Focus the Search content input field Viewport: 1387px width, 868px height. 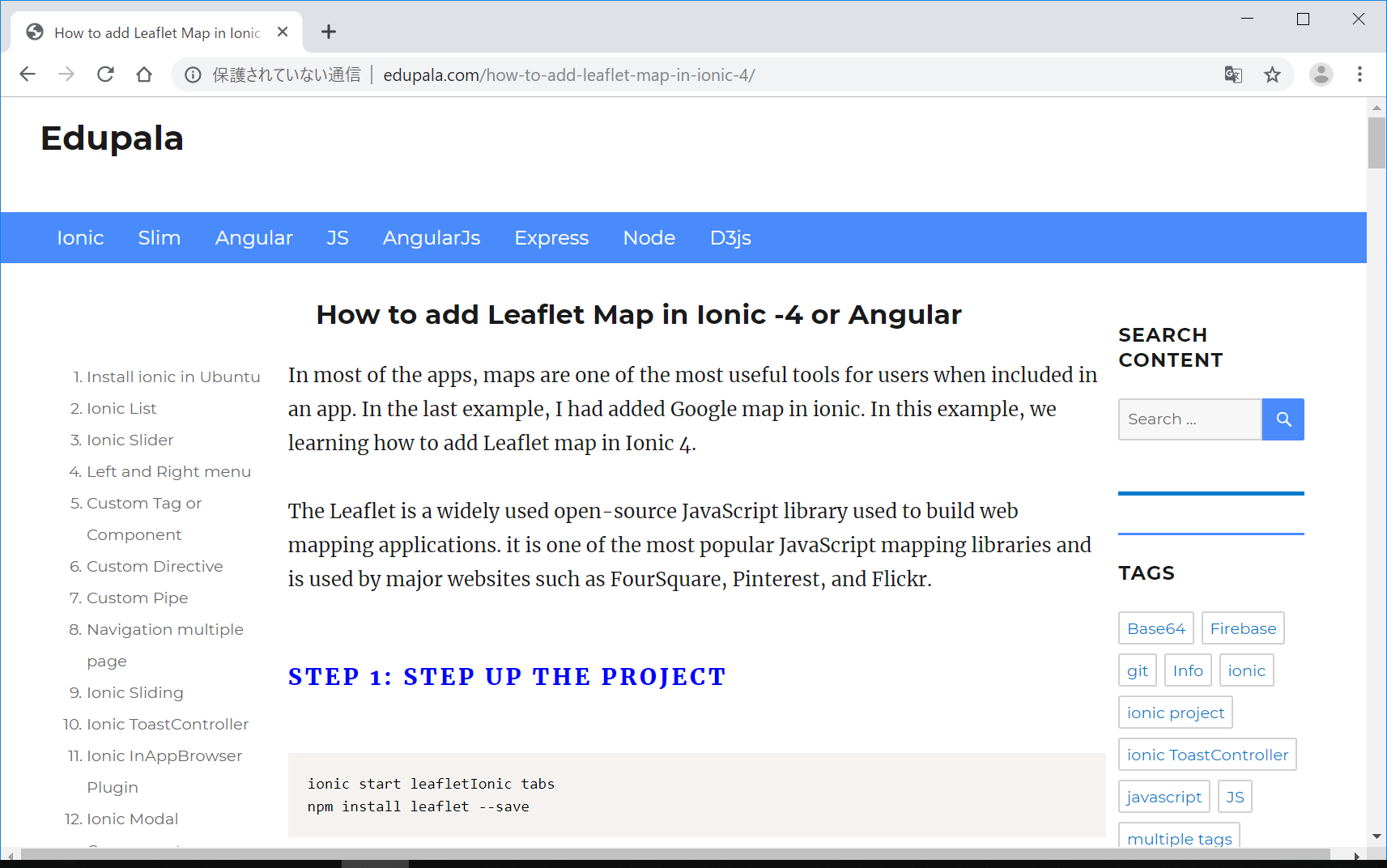point(1189,419)
